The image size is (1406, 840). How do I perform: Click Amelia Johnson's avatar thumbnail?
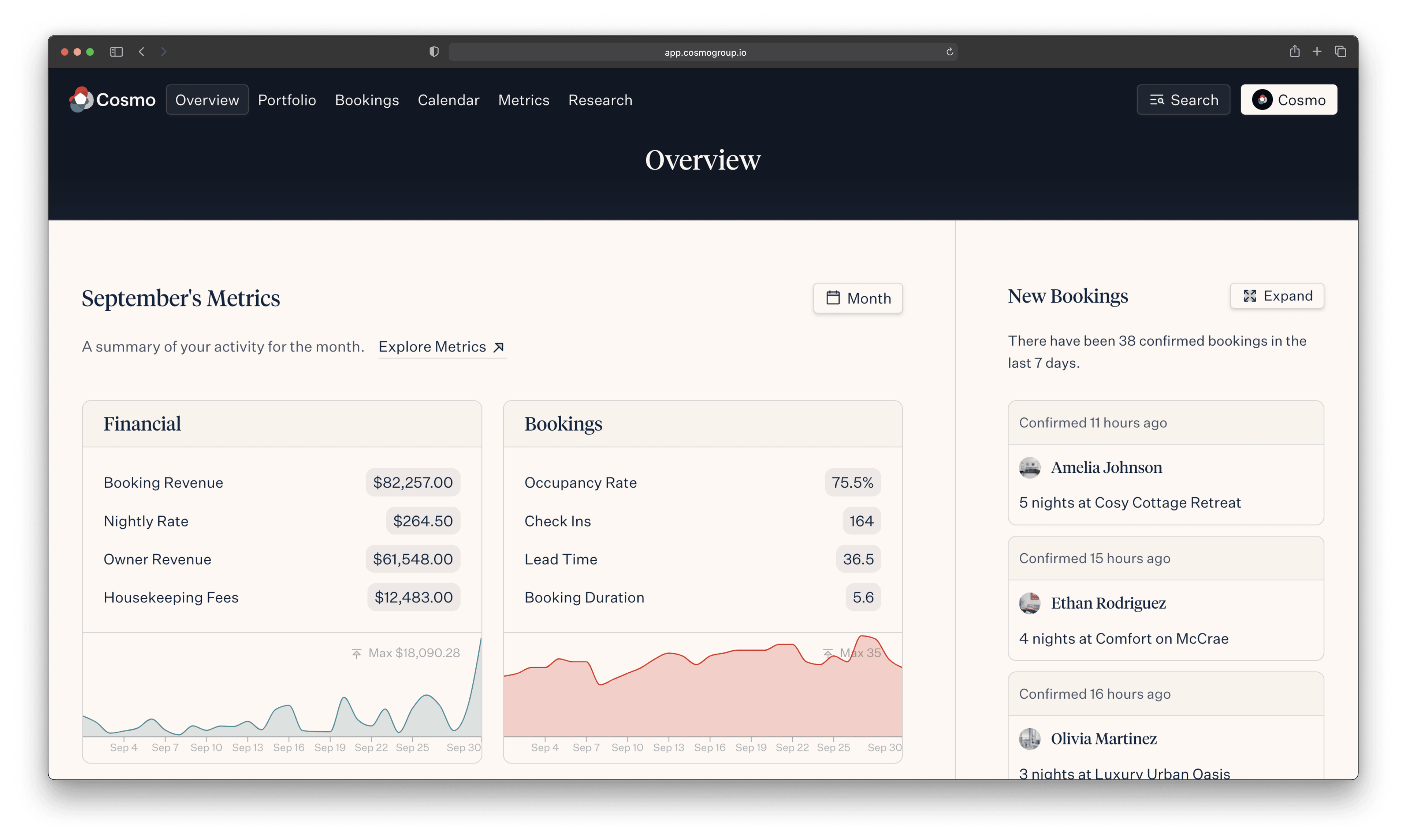pyautogui.click(x=1030, y=468)
